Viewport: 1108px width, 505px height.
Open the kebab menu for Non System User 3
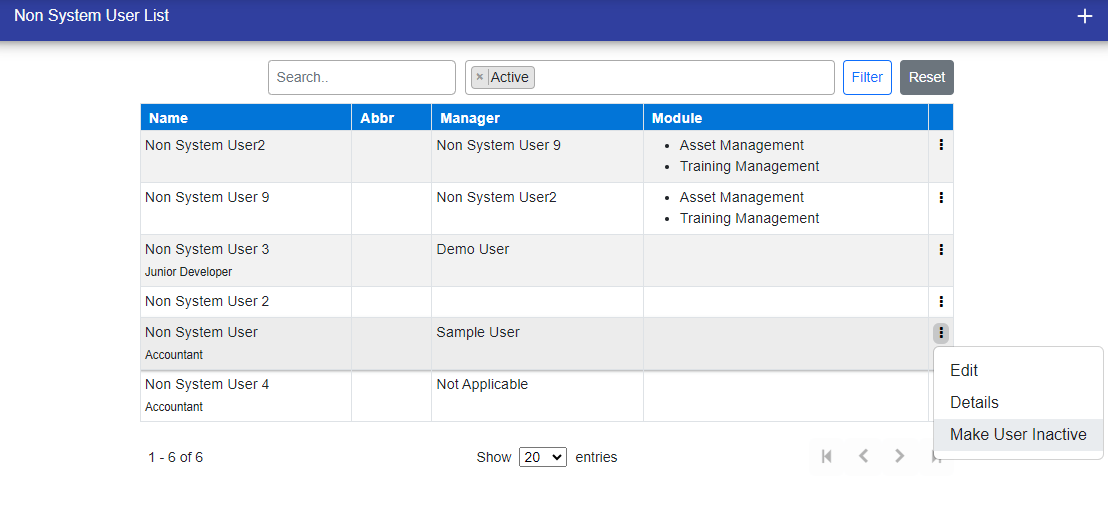(941, 249)
